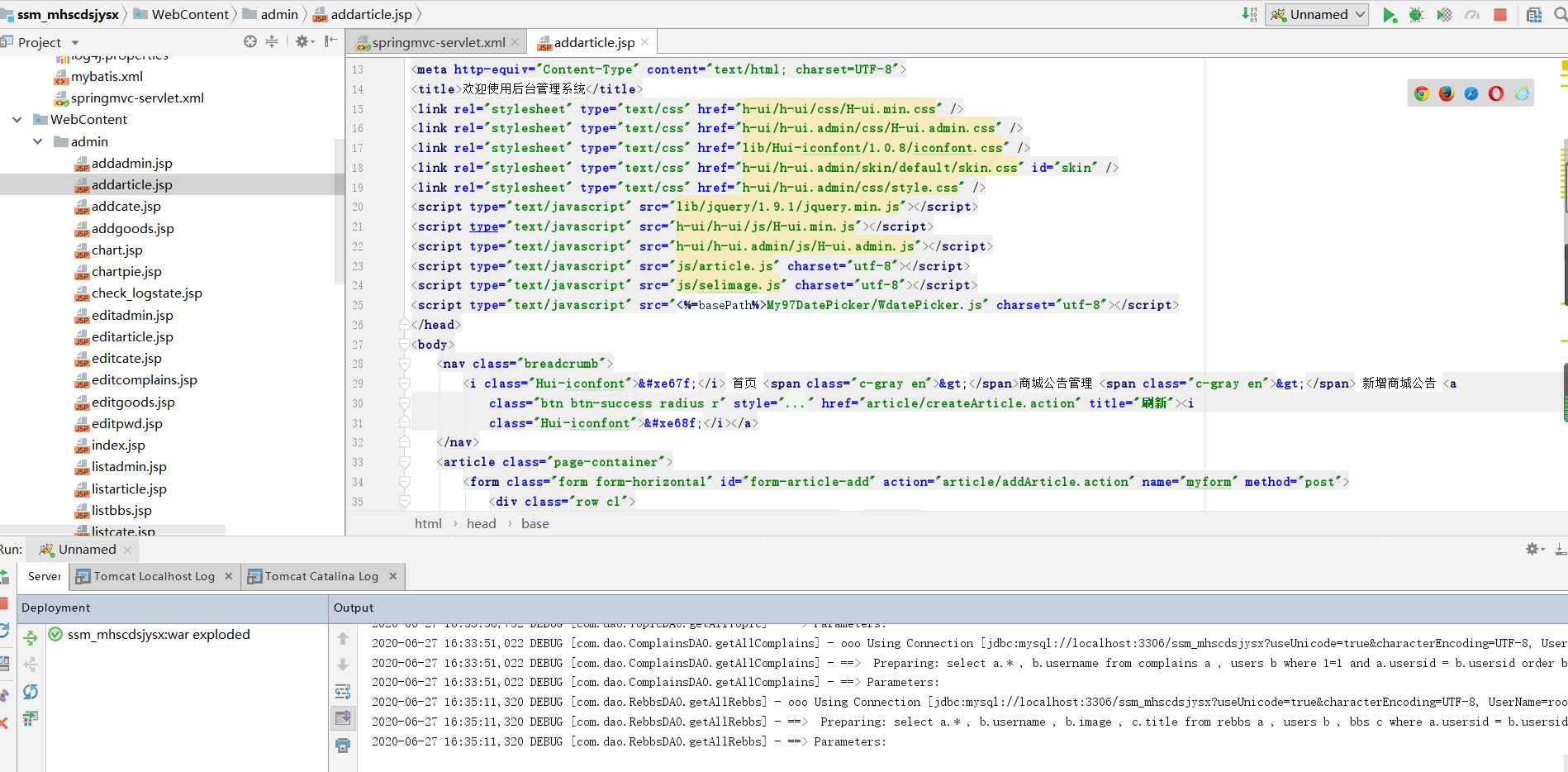Click html in the editor breadcrumb
The image size is (1568, 772).
(x=428, y=524)
